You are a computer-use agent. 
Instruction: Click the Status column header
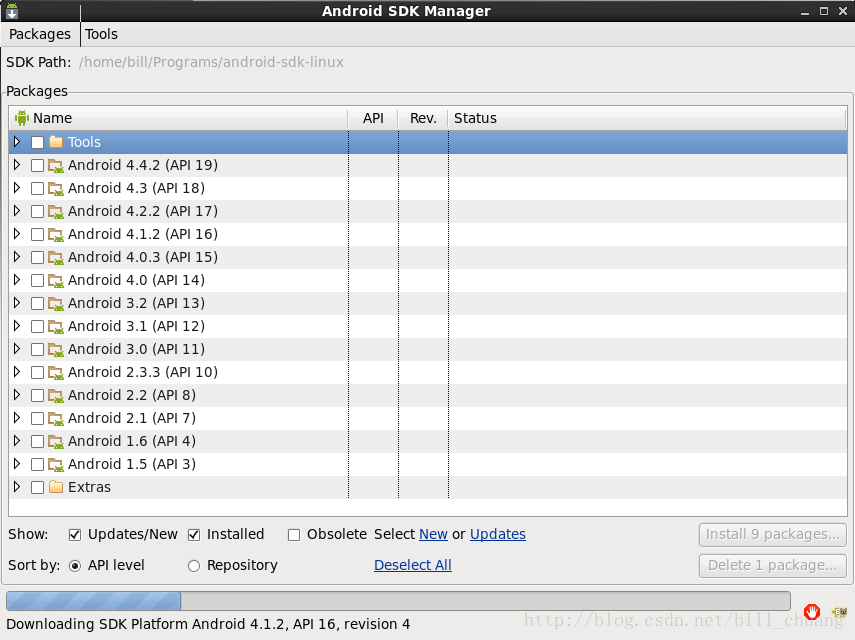click(647, 118)
